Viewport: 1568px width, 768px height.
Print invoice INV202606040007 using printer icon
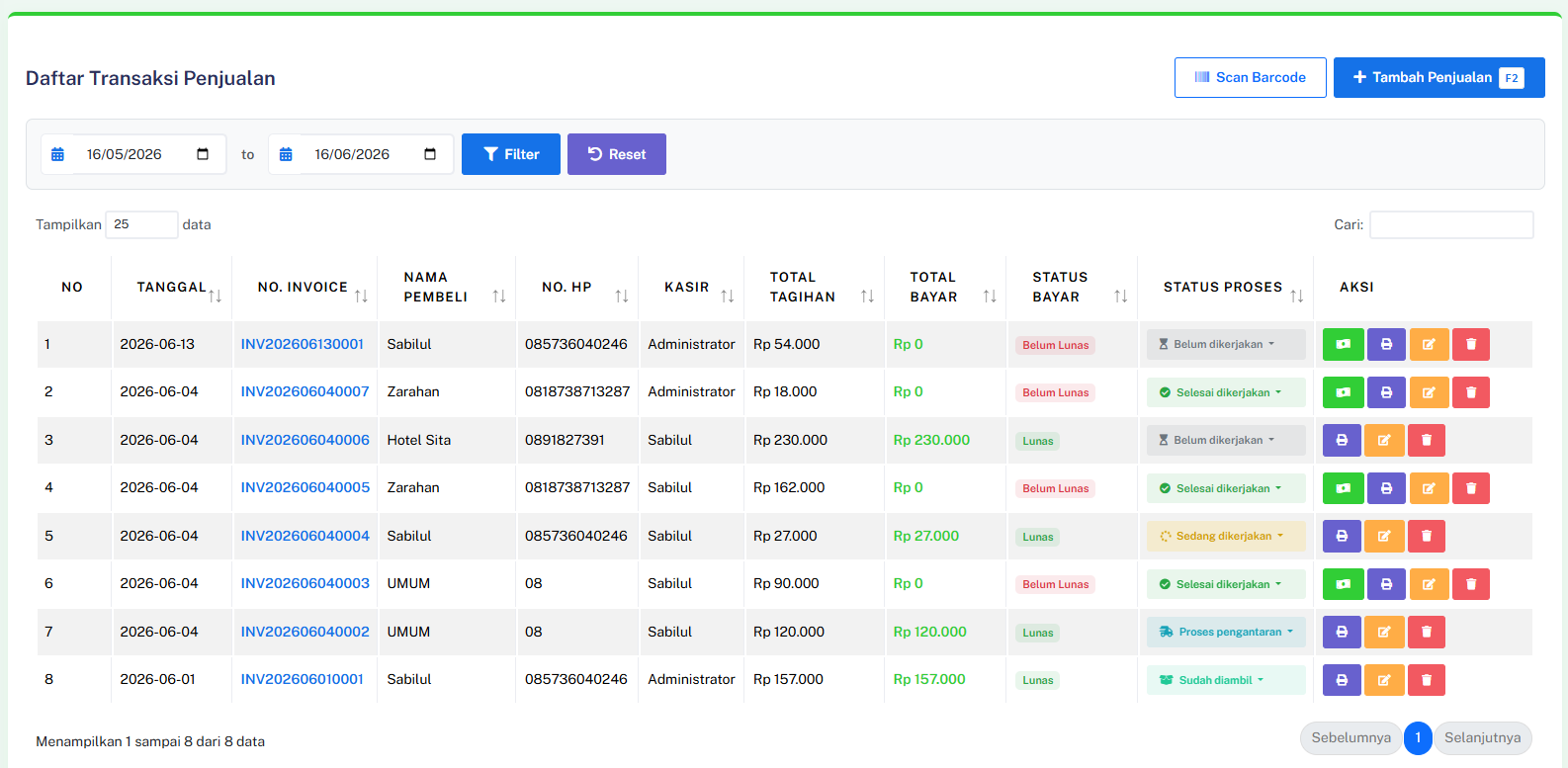pos(1386,392)
